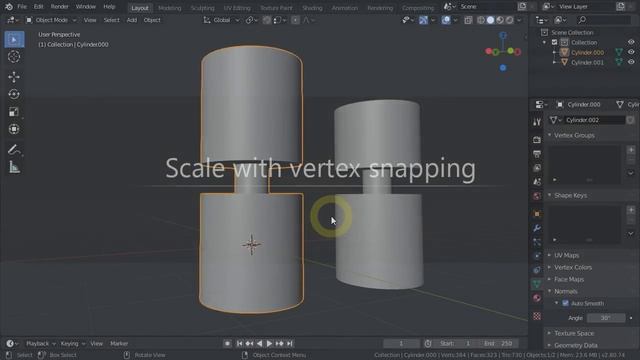Screen dimensions: 640x360
Task: Open the Material properties tab
Action: [537, 298]
